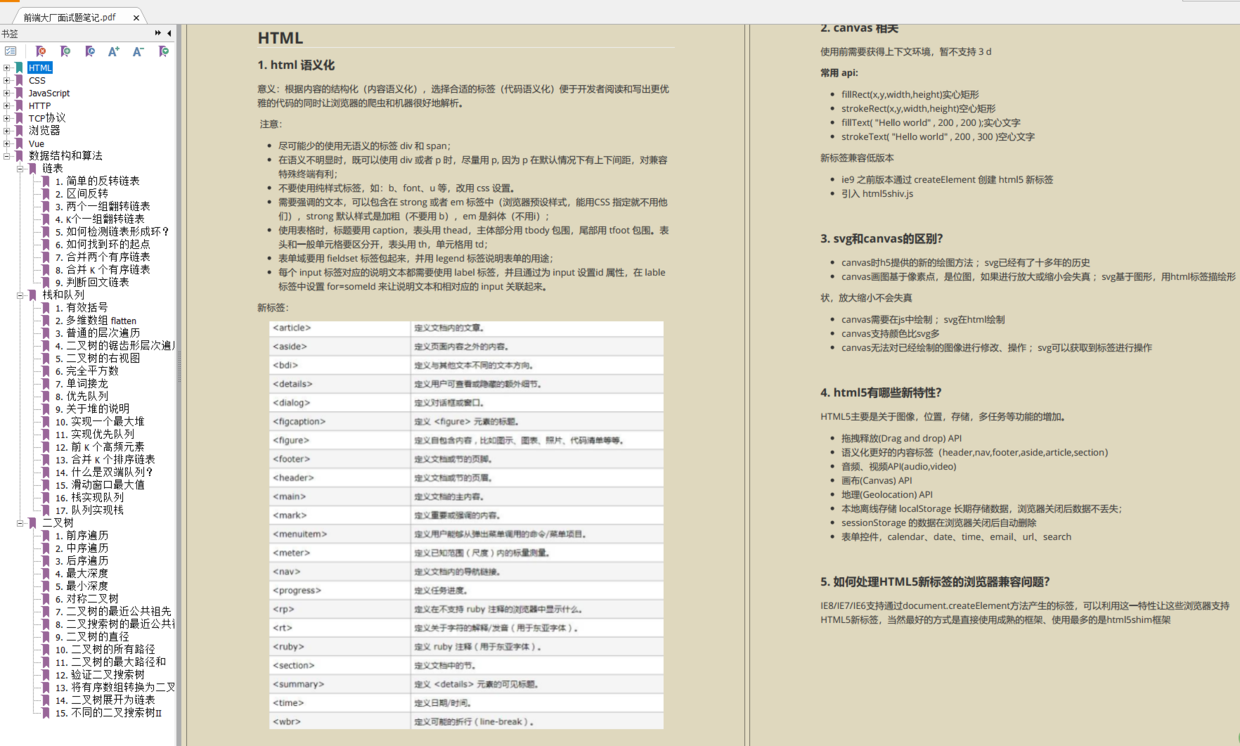This screenshot has height=746, width=1240.
Task: Expand the HTML bookmark node
Action: 6,68
